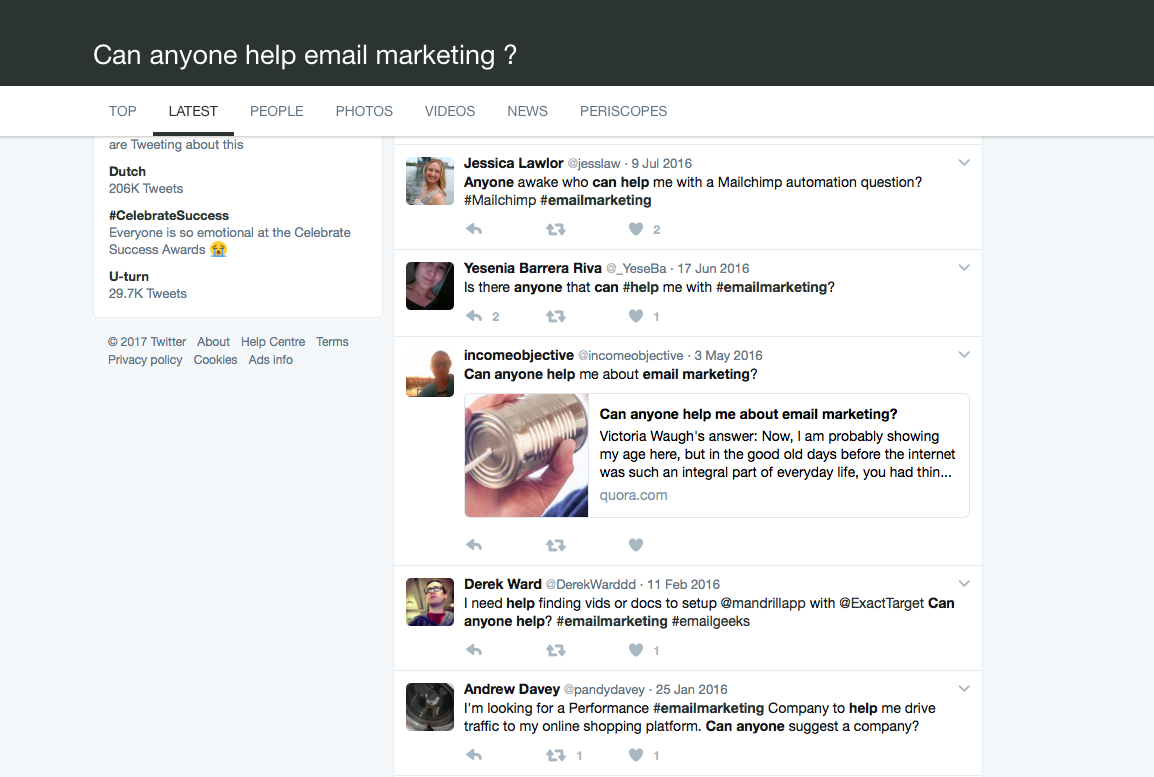Select the LATEST tab
Viewport: 1154px width, 777px height.
point(193,111)
